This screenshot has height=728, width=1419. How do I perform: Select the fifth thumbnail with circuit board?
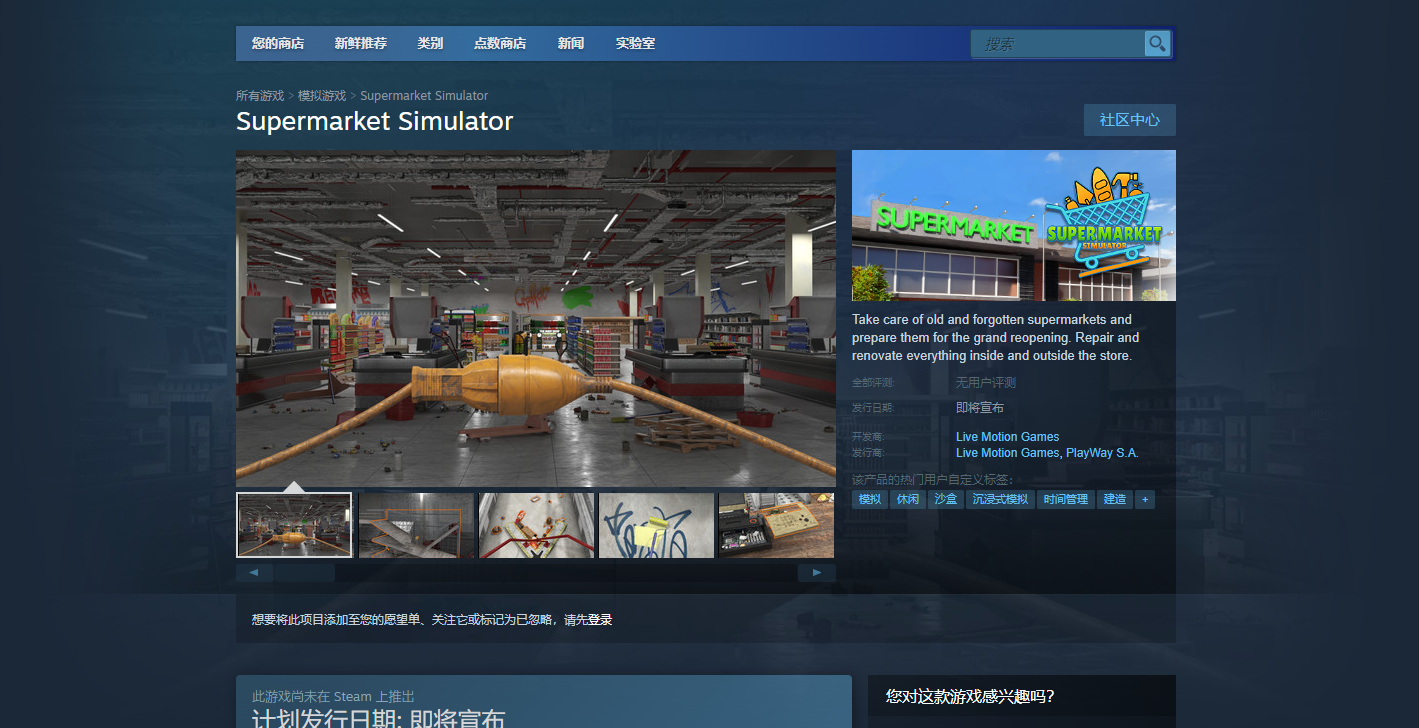(776, 525)
